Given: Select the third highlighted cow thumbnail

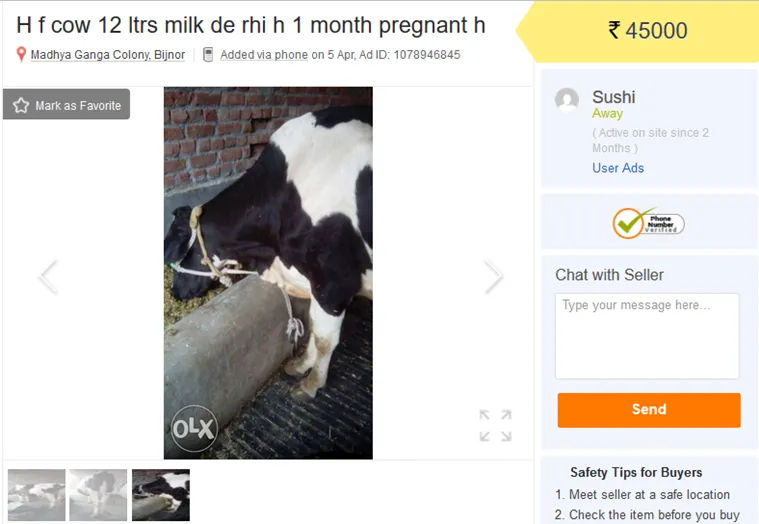Looking at the screenshot, I should 161,494.
